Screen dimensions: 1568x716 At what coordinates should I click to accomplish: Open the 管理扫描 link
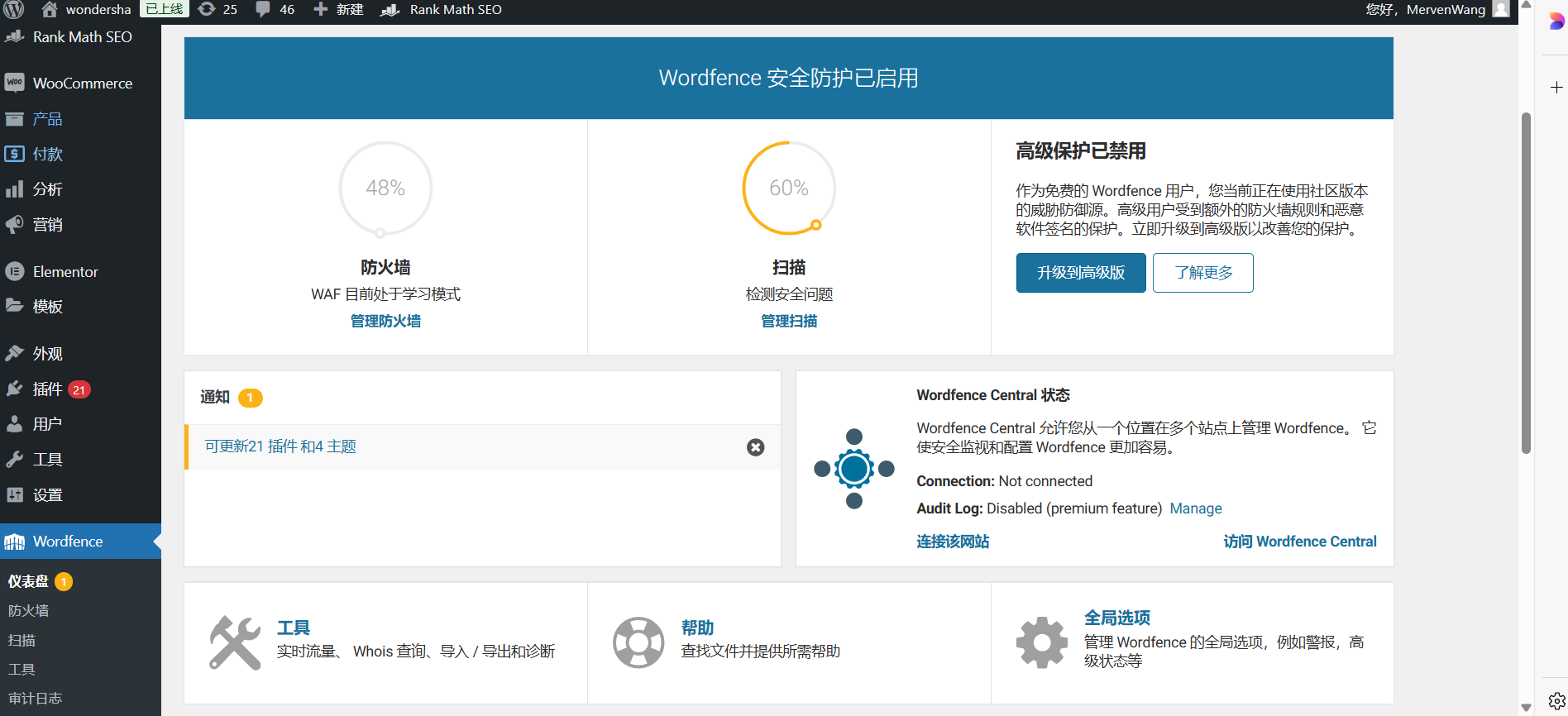[x=789, y=321]
